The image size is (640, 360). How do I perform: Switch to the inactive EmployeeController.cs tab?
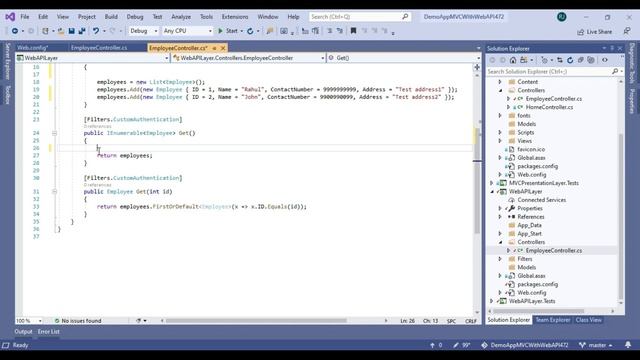coord(99,48)
